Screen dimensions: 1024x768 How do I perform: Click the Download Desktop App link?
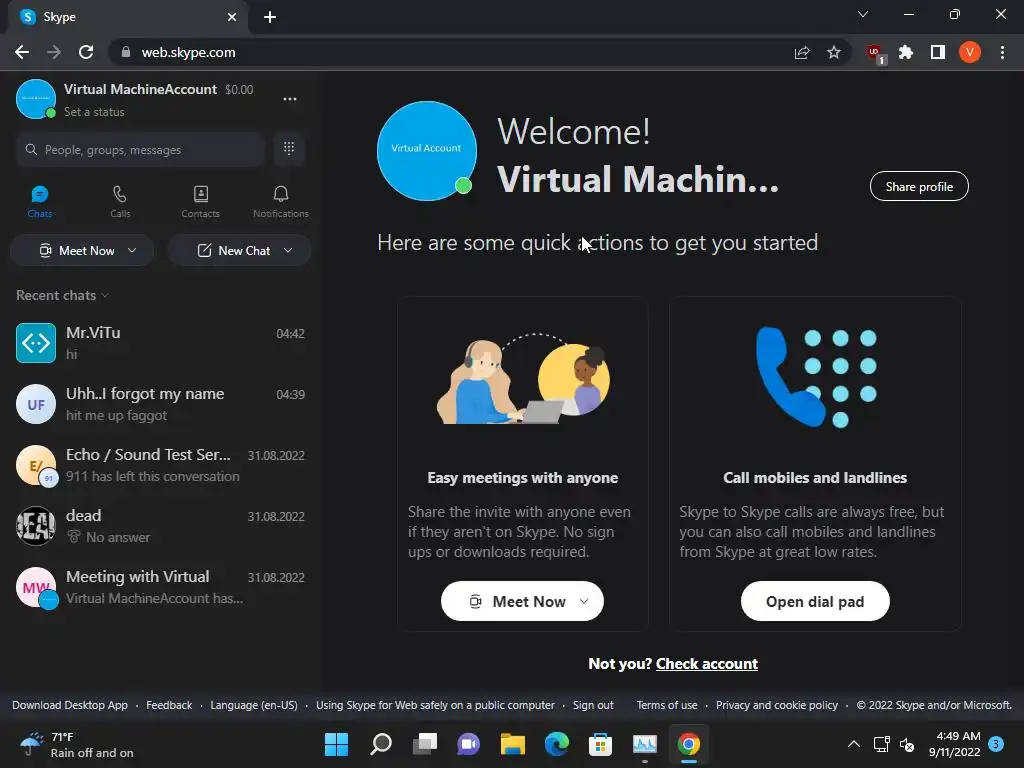[70, 705]
